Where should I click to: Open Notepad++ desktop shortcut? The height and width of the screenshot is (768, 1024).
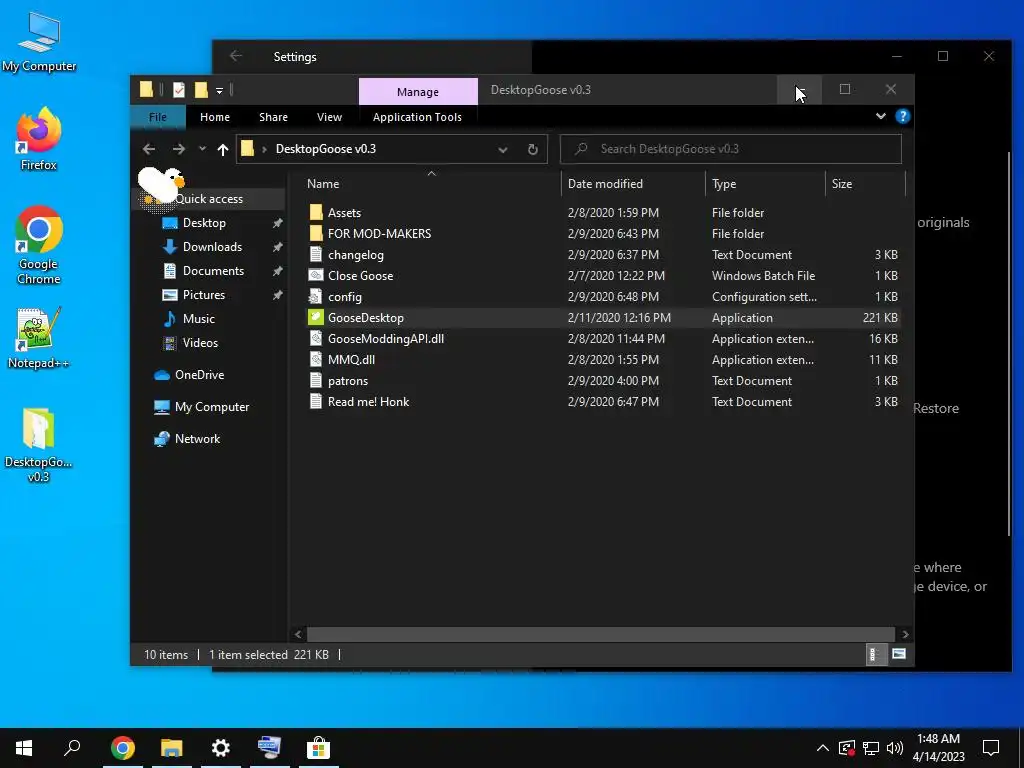point(39,338)
